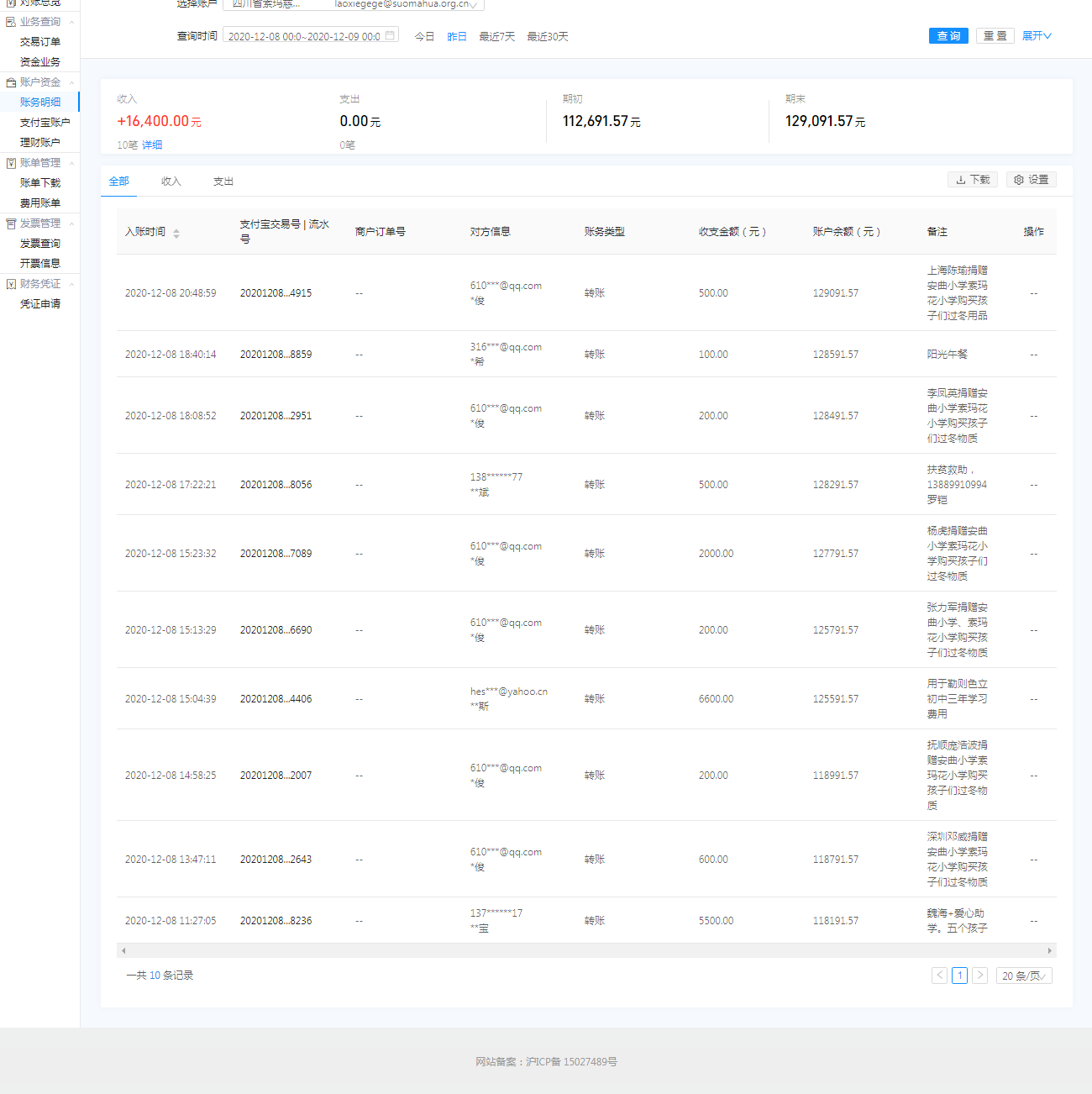Click the 业务查询 sidebar section icon

(11, 22)
